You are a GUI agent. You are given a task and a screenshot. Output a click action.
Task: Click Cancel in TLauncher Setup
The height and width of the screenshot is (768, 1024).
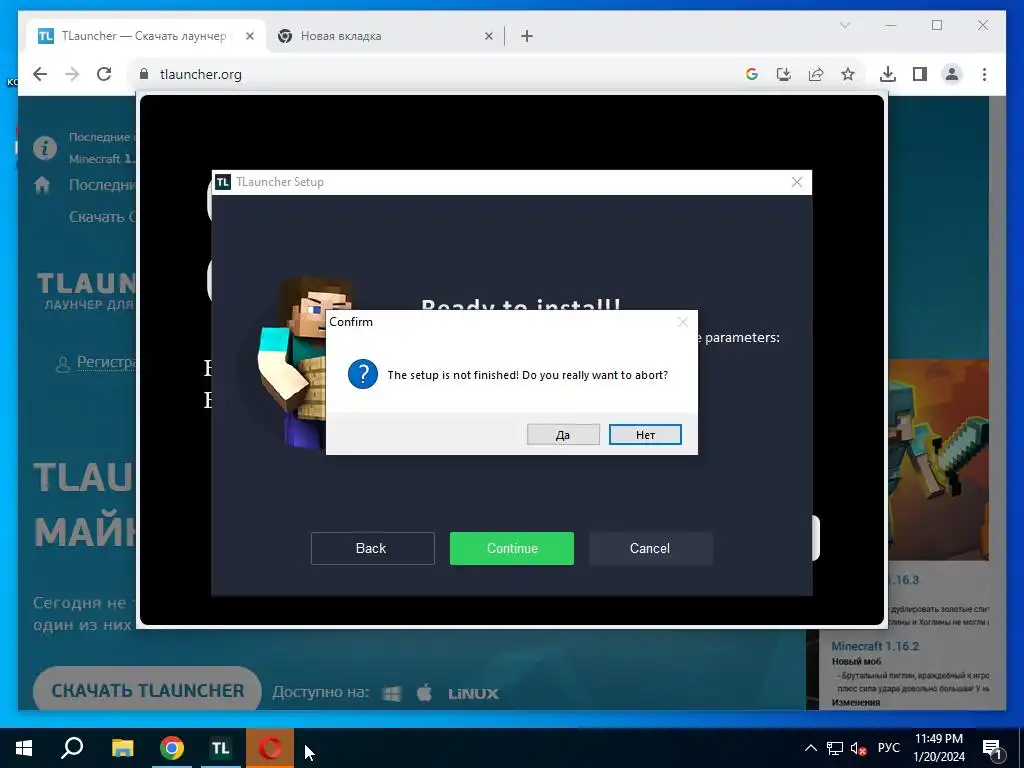tap(650, 548)
